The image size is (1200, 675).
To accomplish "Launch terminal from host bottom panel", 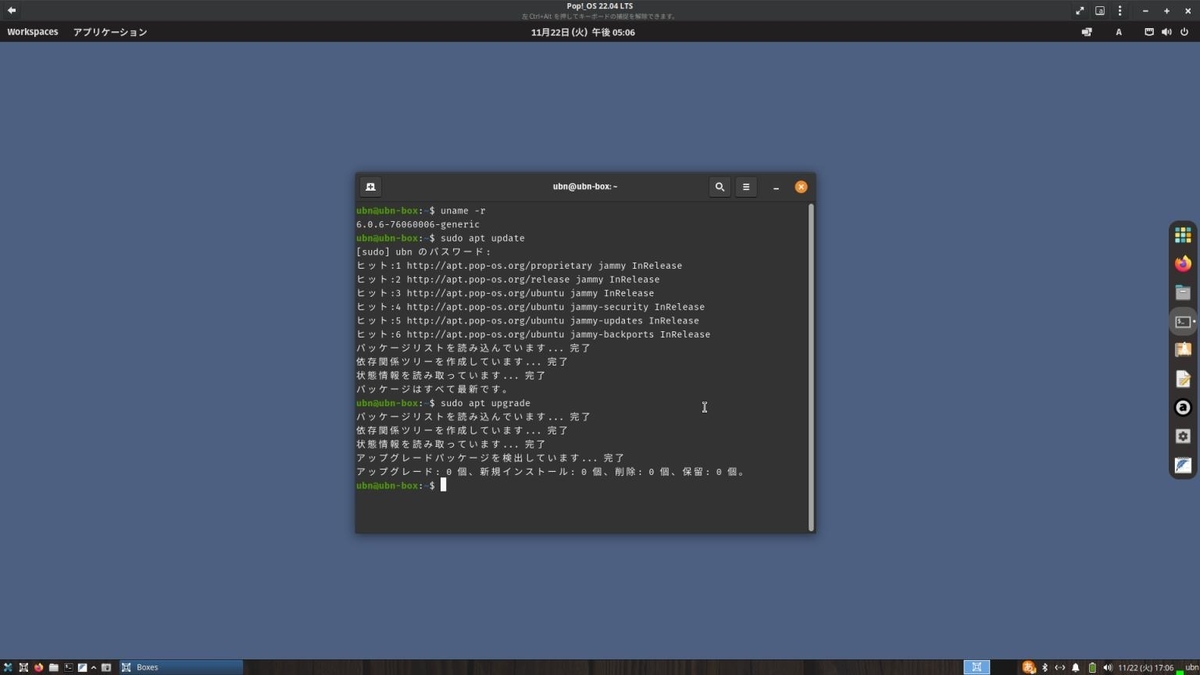I will point(68,667).
